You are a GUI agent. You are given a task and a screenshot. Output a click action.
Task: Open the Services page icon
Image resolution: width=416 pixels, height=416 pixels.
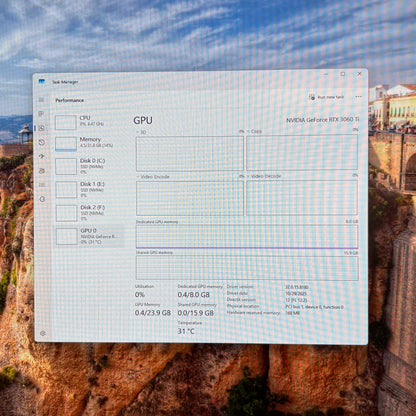tap(42, 199)
